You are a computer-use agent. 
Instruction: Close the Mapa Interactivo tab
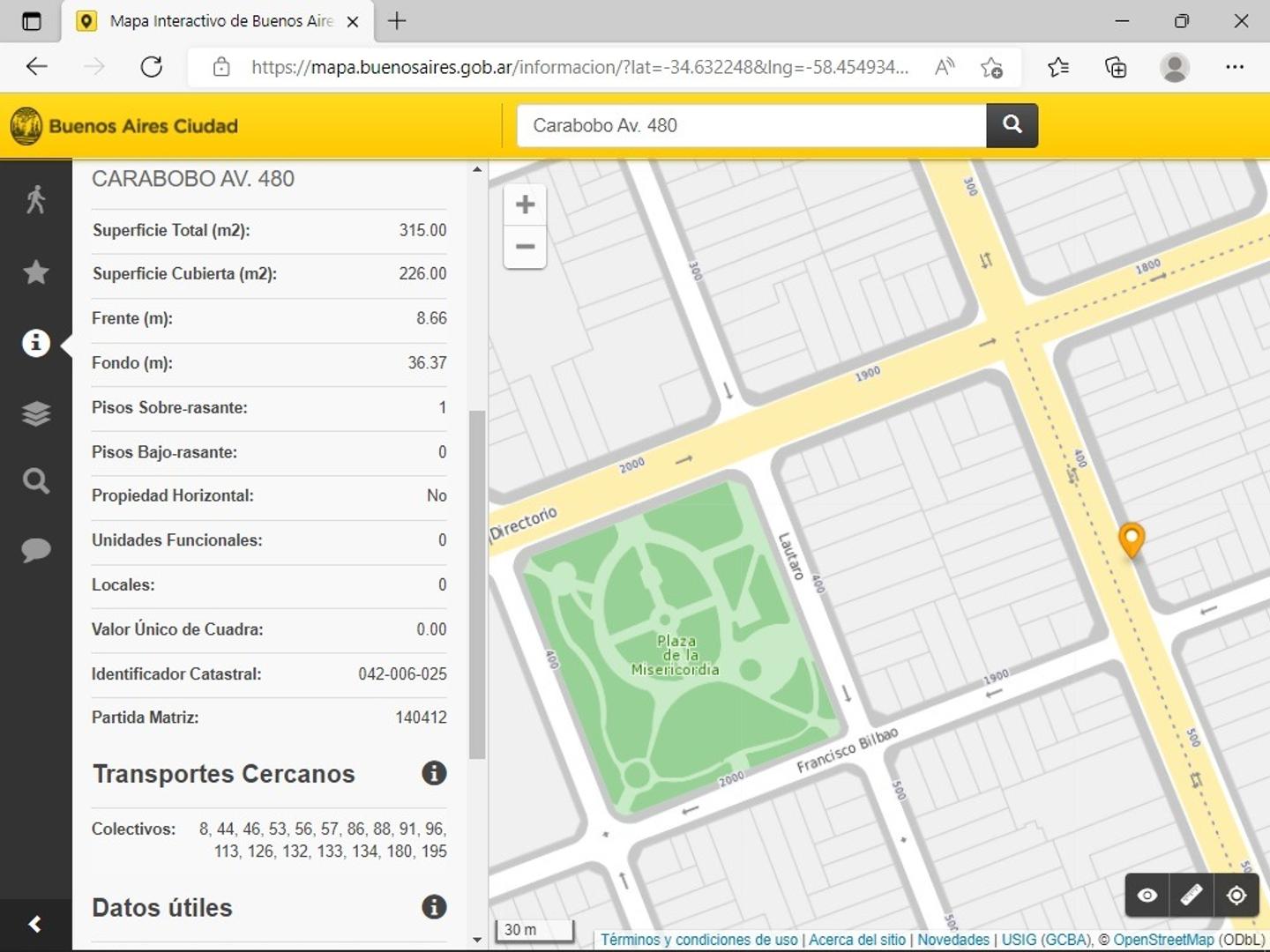tap(353, 22)
